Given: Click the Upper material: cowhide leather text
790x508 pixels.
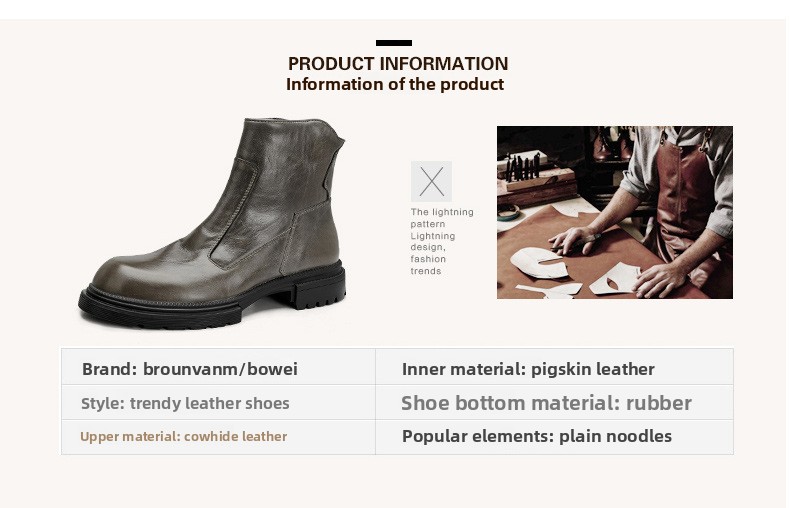Looking at the screenshot, I should pos(183,436).
